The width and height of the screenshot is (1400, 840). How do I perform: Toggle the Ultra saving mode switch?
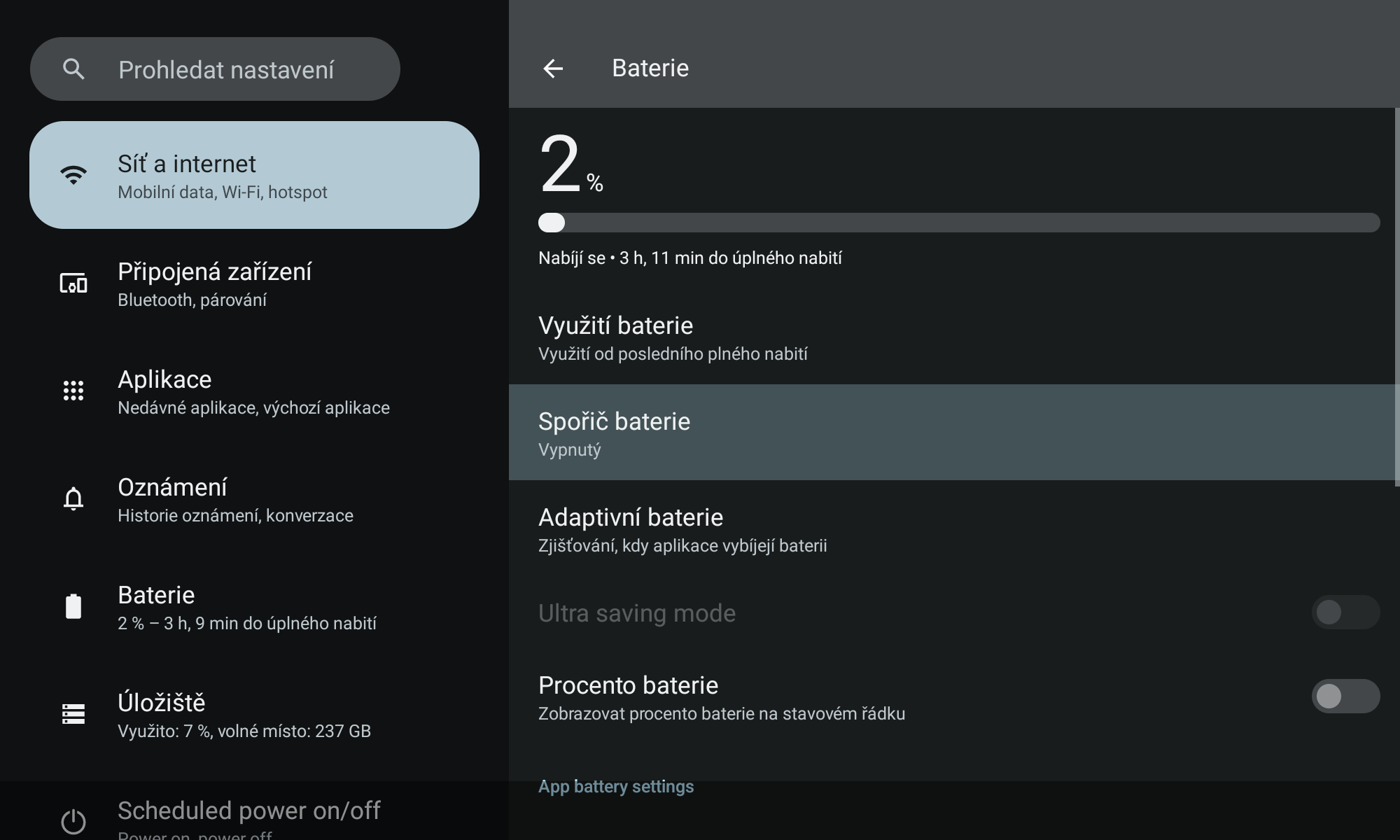[1345, 612]
